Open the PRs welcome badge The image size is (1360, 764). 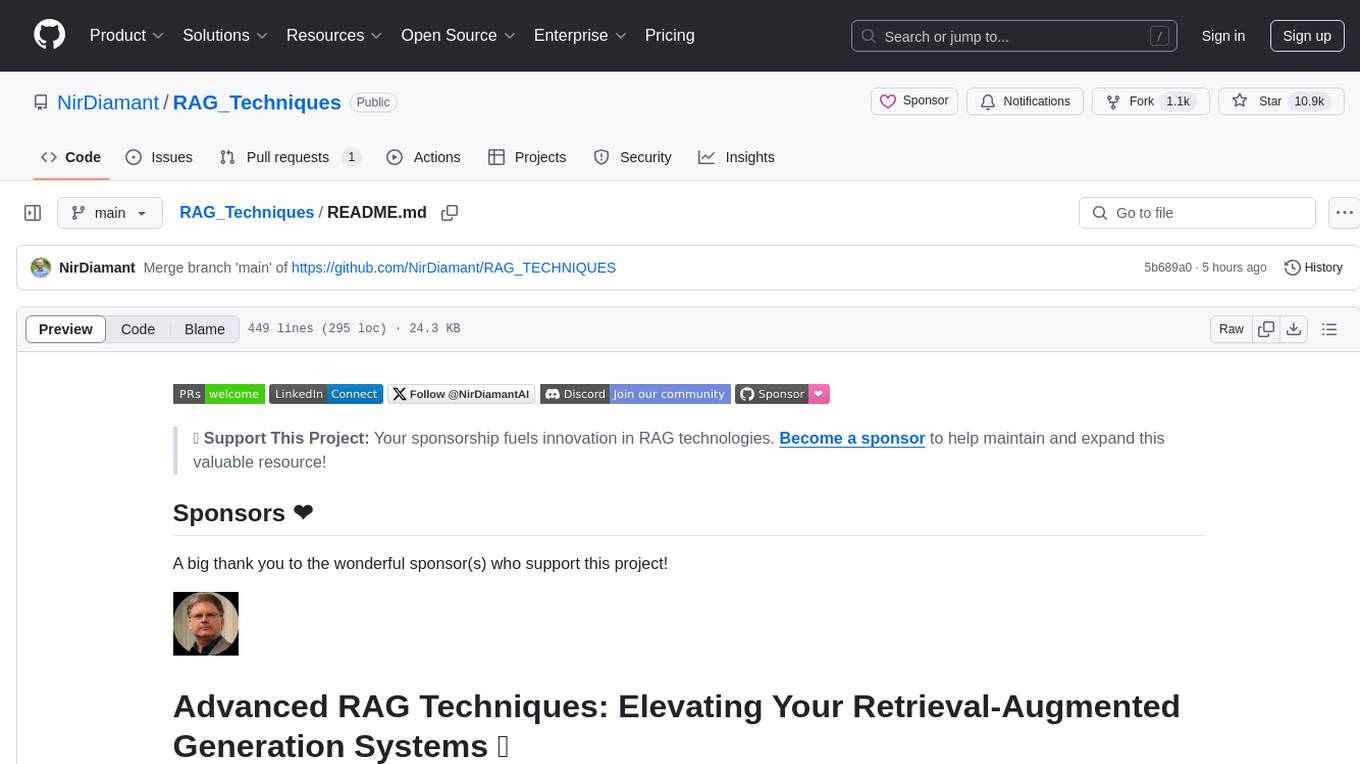[x=219, y=394]
